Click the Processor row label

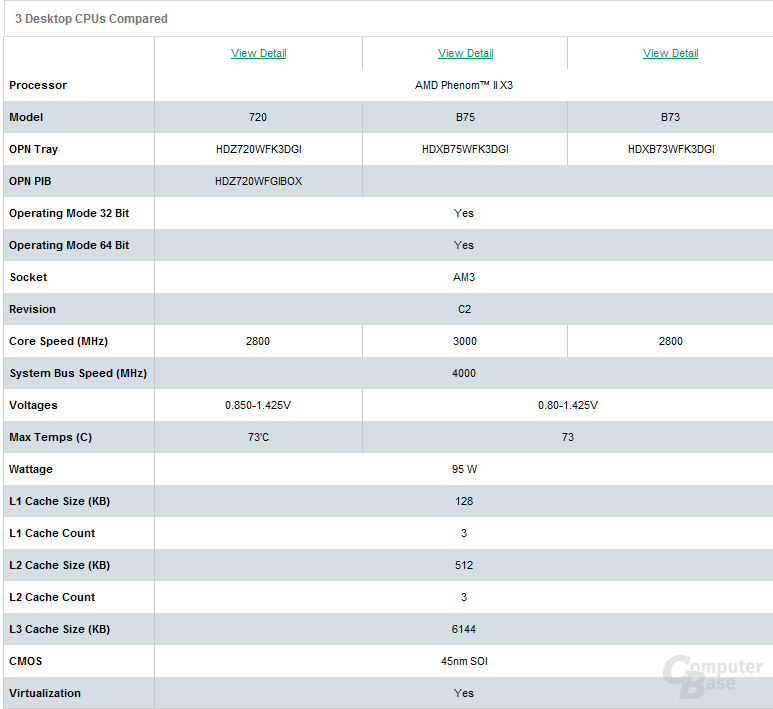point(38,85)
